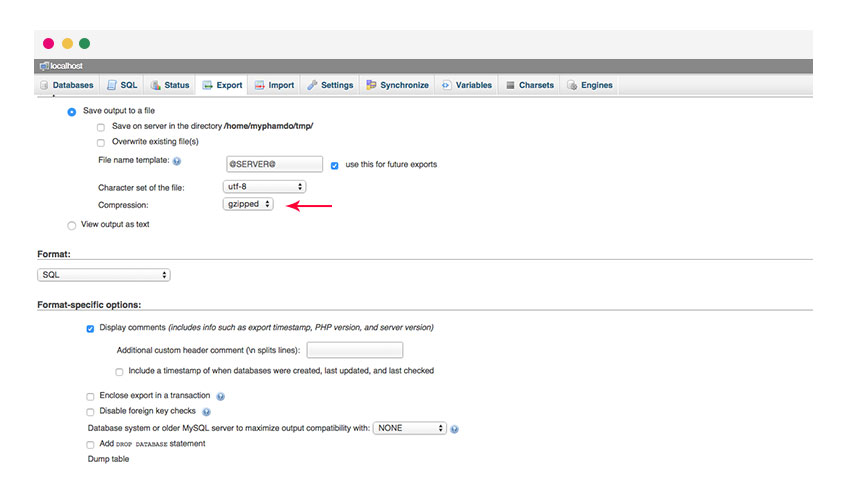Enable Save on server in the directory
This screenshot has width=850, height=500.
point(101,127)
